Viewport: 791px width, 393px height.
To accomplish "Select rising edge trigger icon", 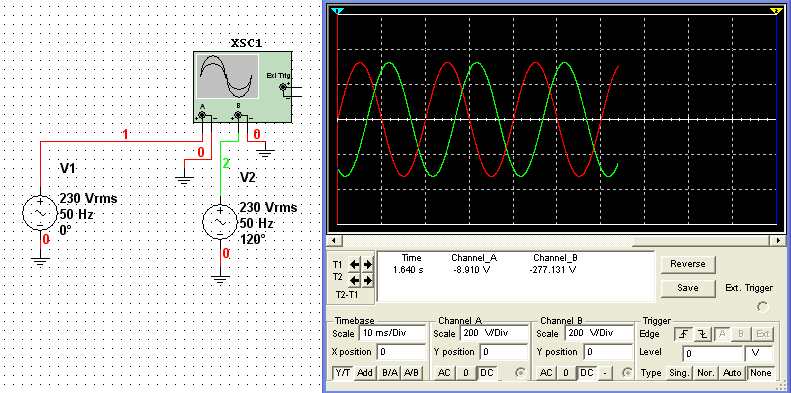I will 685,334.
